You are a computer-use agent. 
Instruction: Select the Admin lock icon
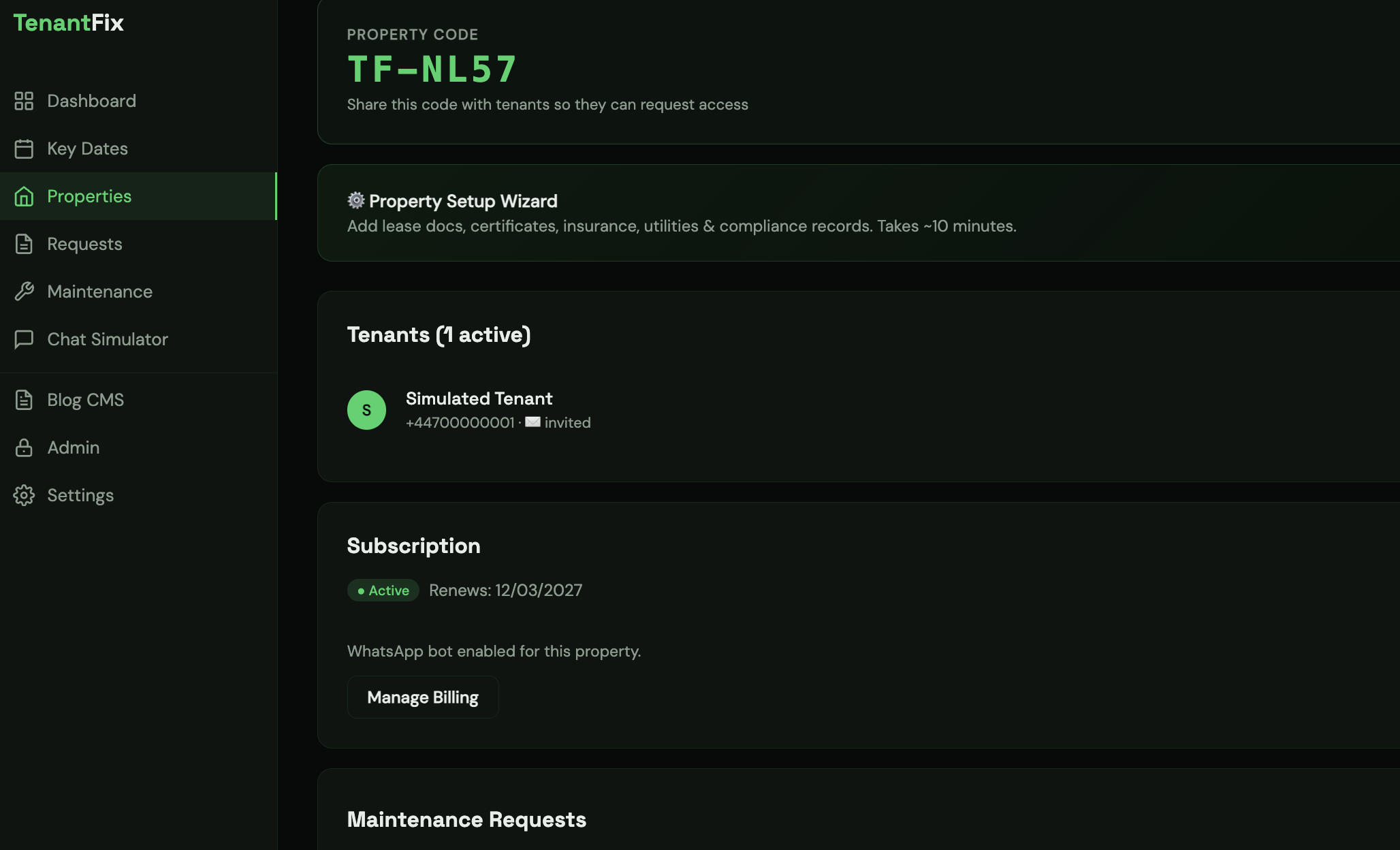click(25, 447)
